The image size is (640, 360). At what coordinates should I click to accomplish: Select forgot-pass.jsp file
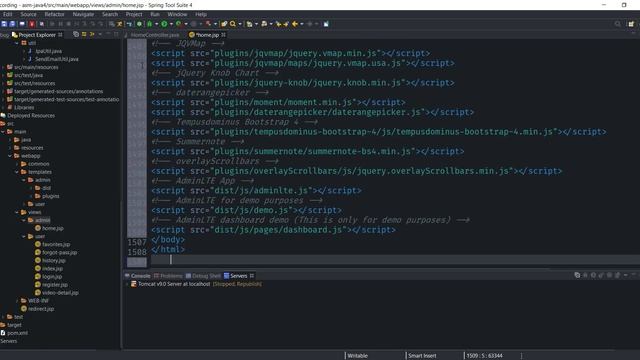click(x=60, y=253)
